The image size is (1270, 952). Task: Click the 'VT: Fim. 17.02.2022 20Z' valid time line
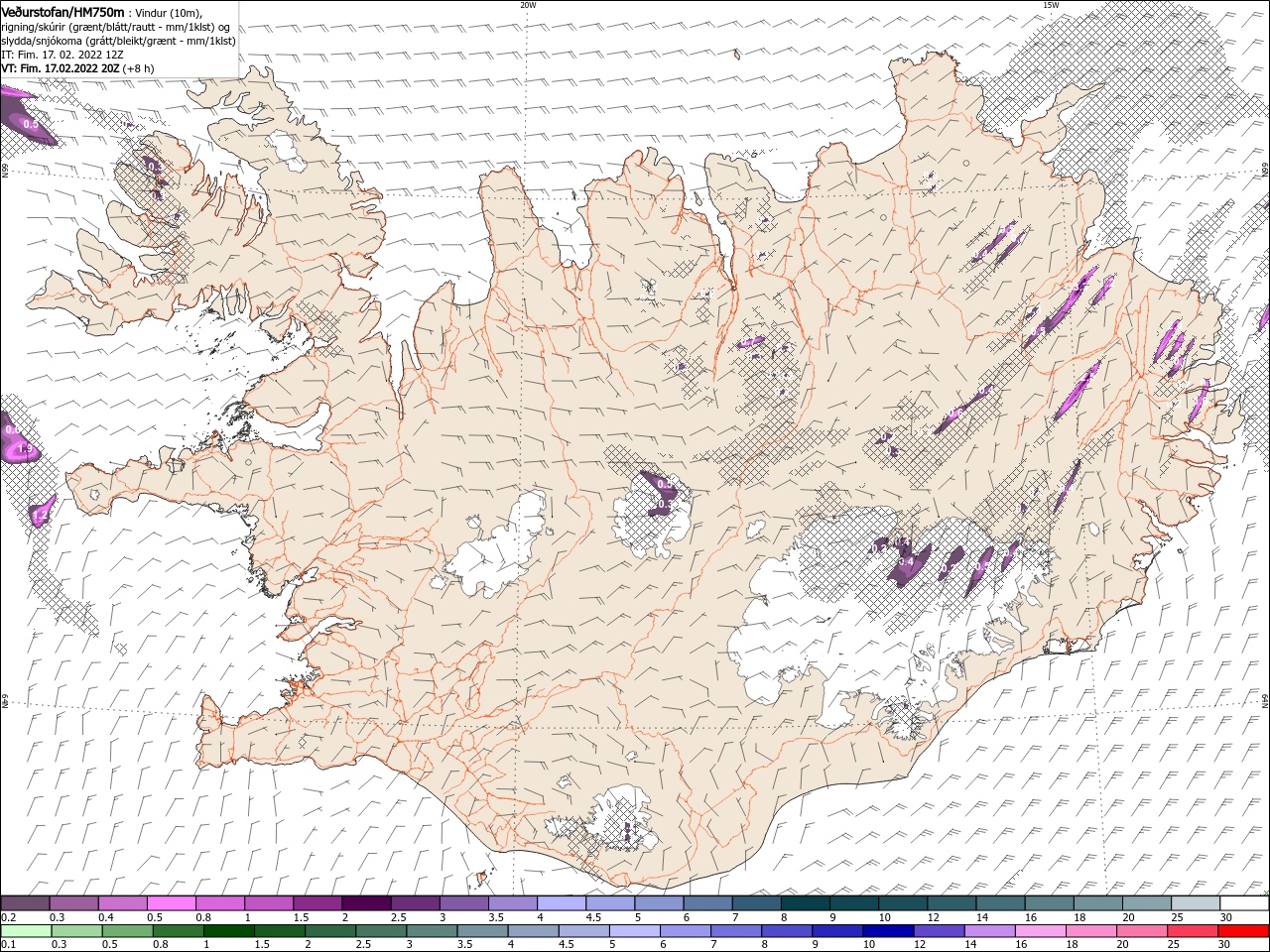[77, 69]
